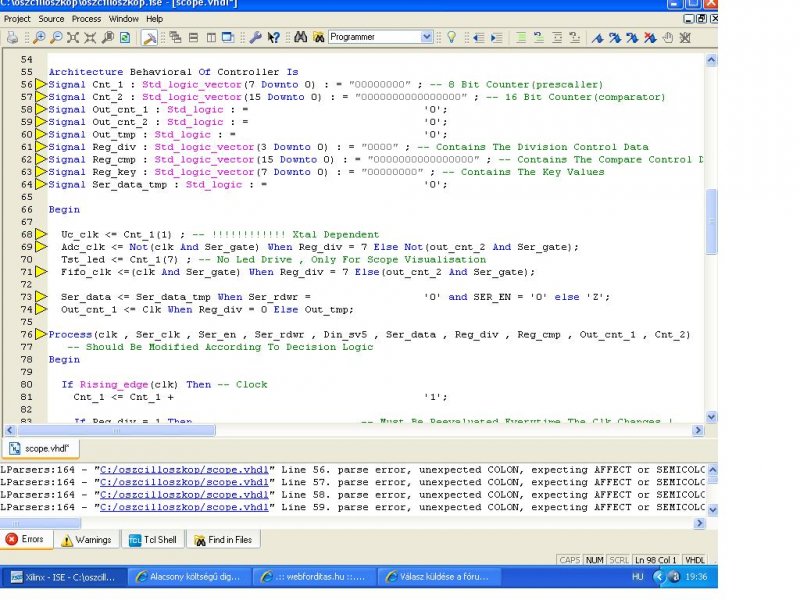
Task: Click the HU language indicator in the tray
Action: point(638,577)
